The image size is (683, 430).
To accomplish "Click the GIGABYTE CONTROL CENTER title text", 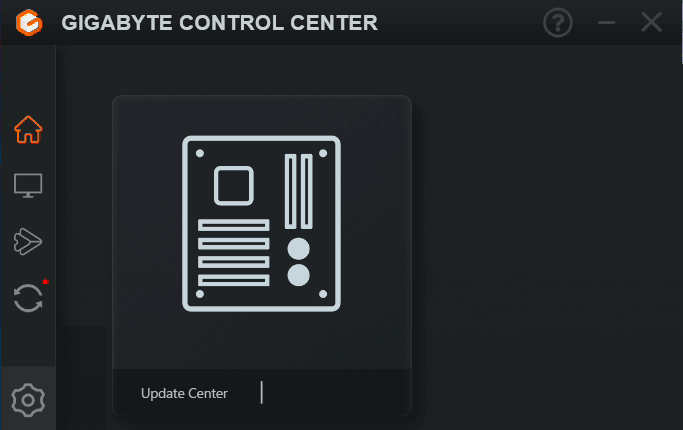I will [x=220, y=23].
